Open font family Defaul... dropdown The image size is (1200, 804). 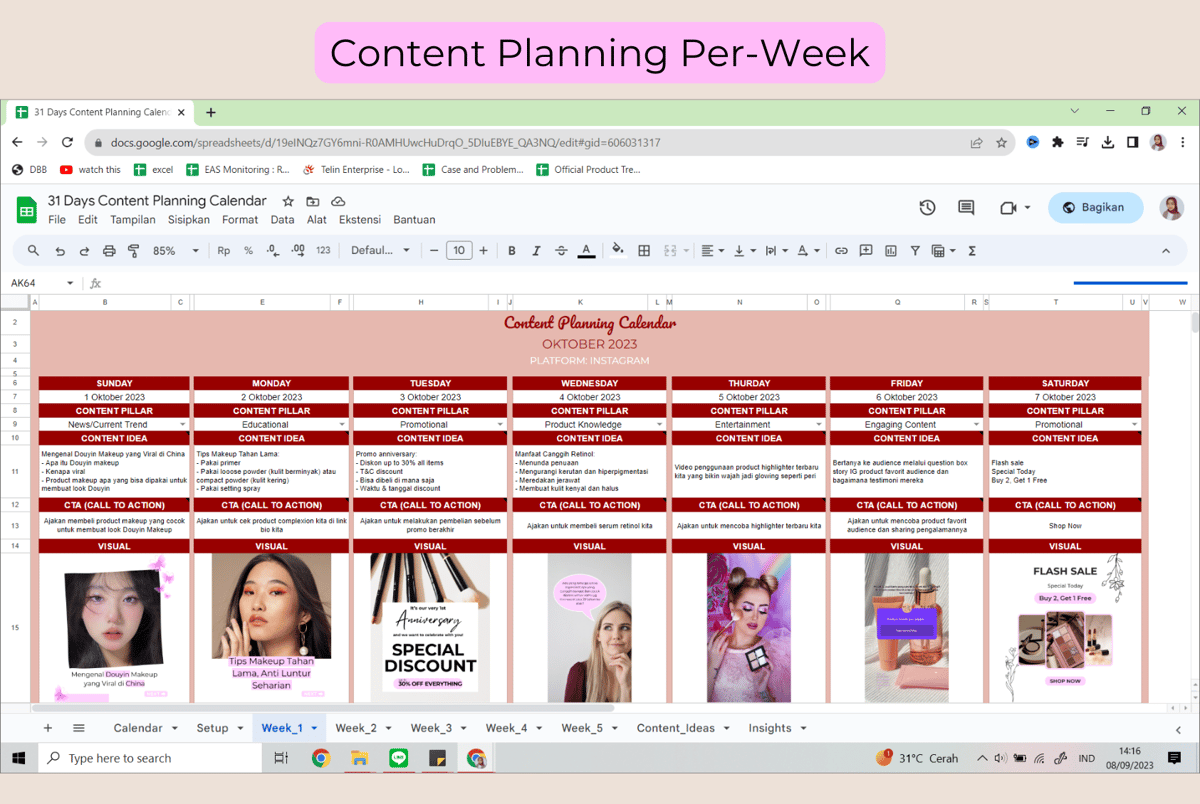coord(381,251)
